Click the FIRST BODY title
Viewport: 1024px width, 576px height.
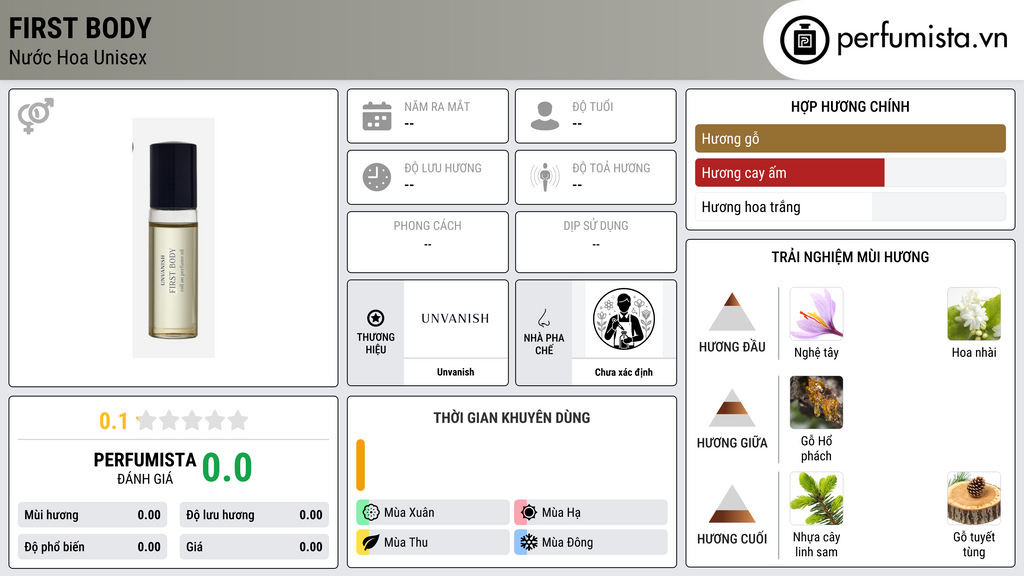80,28
